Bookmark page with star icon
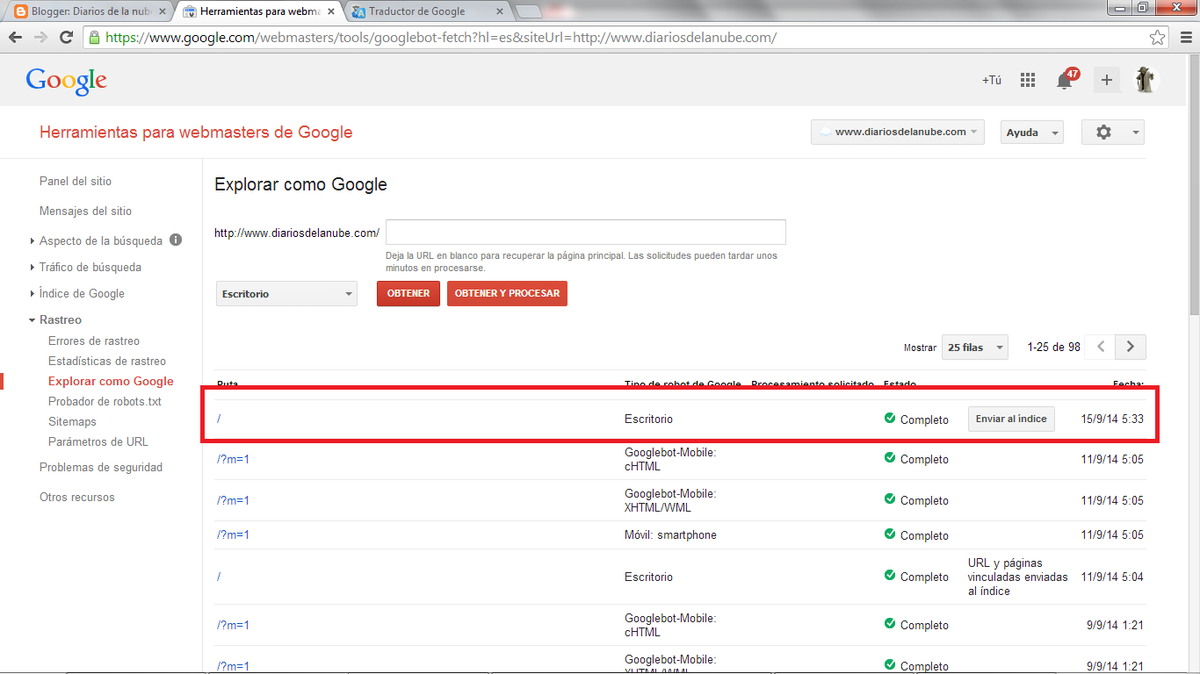The height and width of the screenshot is (674, 1200). point(1157,37)
